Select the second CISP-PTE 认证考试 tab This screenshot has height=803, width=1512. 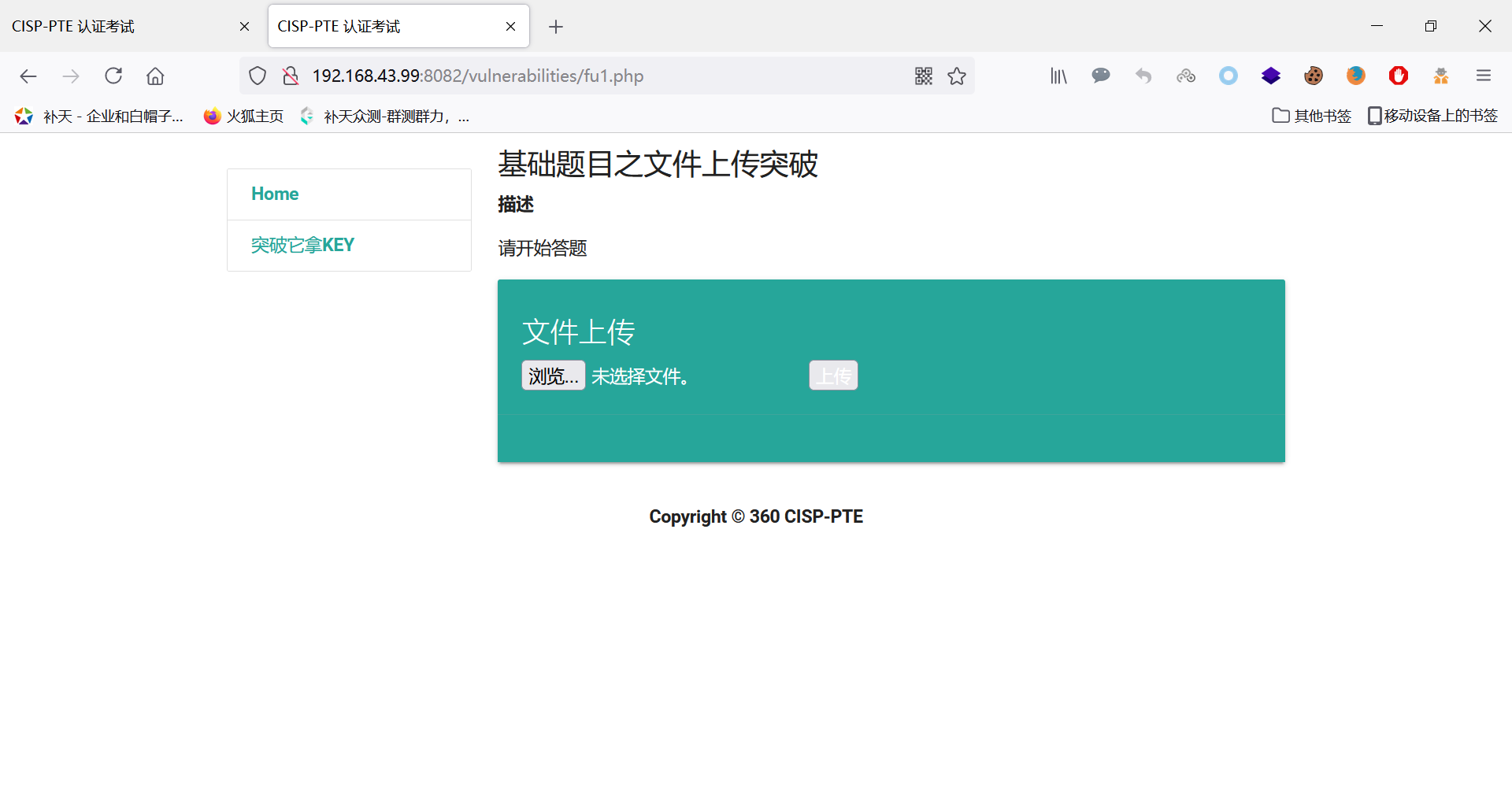point(398,27)
